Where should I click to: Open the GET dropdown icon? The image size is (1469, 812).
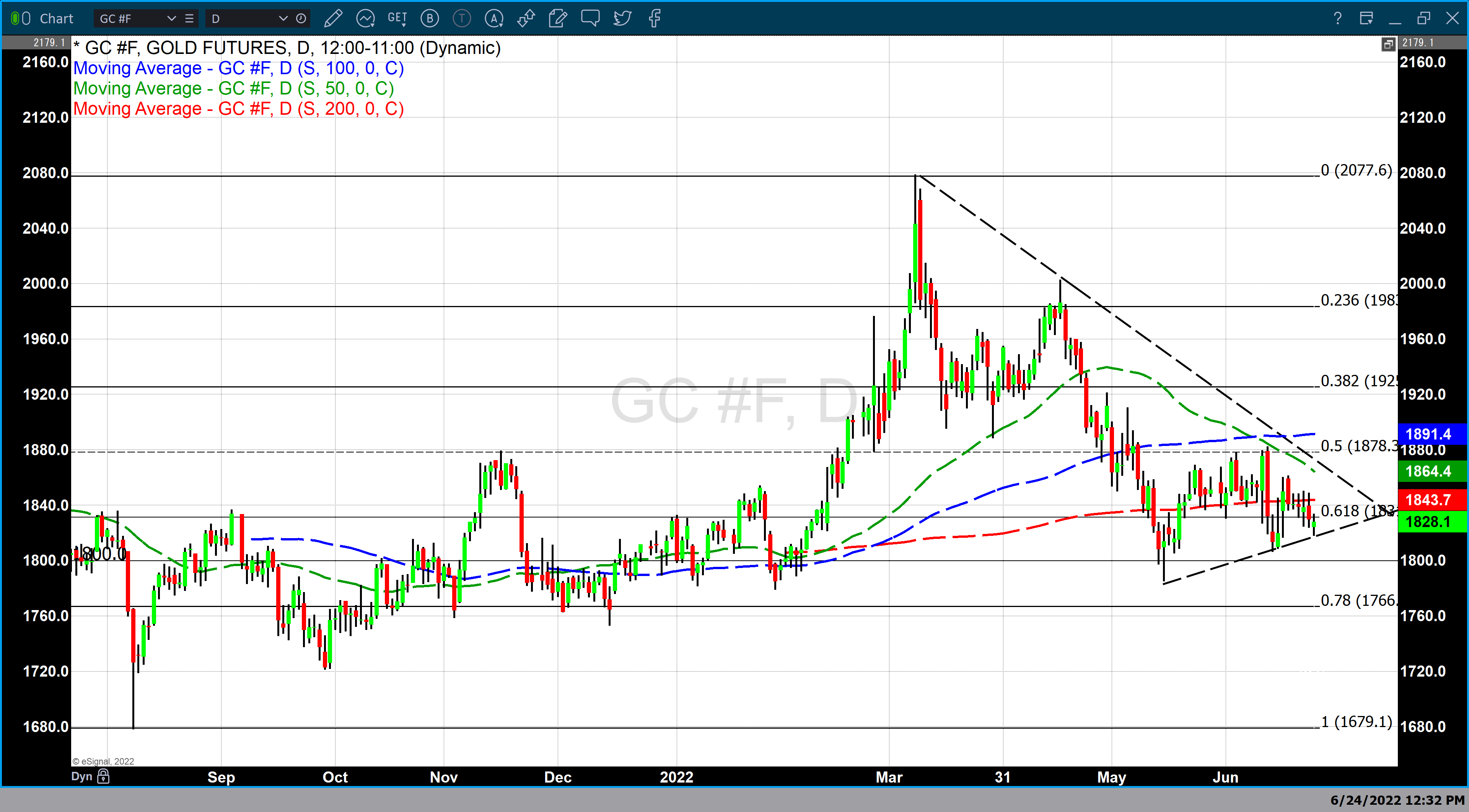397,19
